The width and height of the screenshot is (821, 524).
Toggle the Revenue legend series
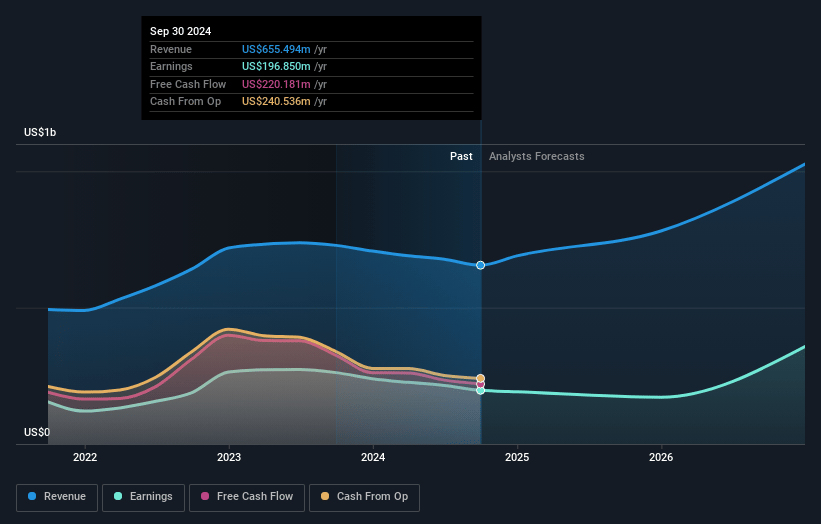tap(57, 497)
